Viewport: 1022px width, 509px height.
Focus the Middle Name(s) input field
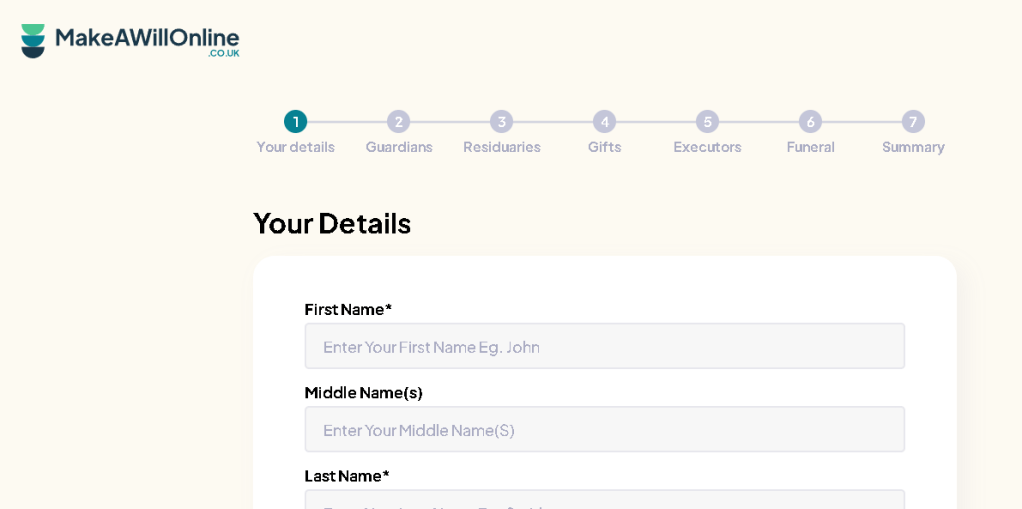[604, 429]
